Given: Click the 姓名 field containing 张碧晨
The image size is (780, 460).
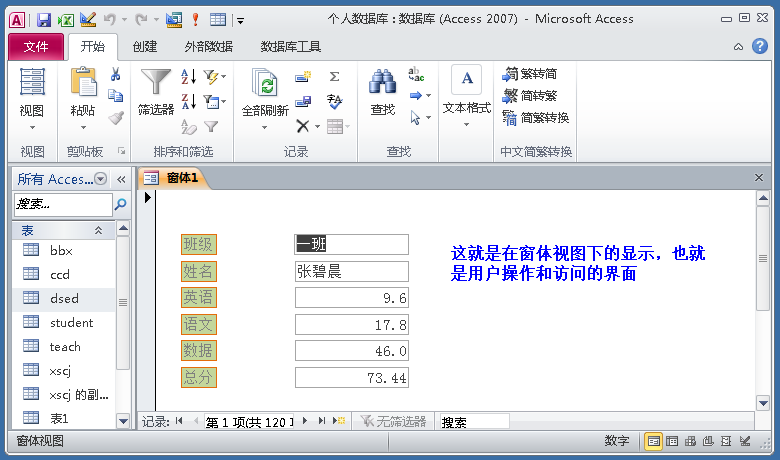Looking at the screenshot, I should [352, 272].
